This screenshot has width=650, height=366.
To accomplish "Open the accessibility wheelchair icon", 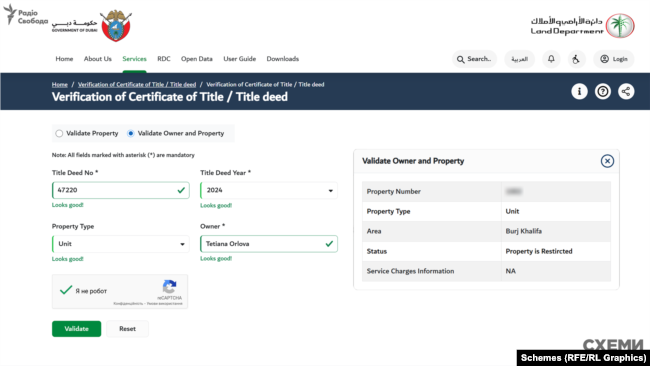I will [576, 59].
